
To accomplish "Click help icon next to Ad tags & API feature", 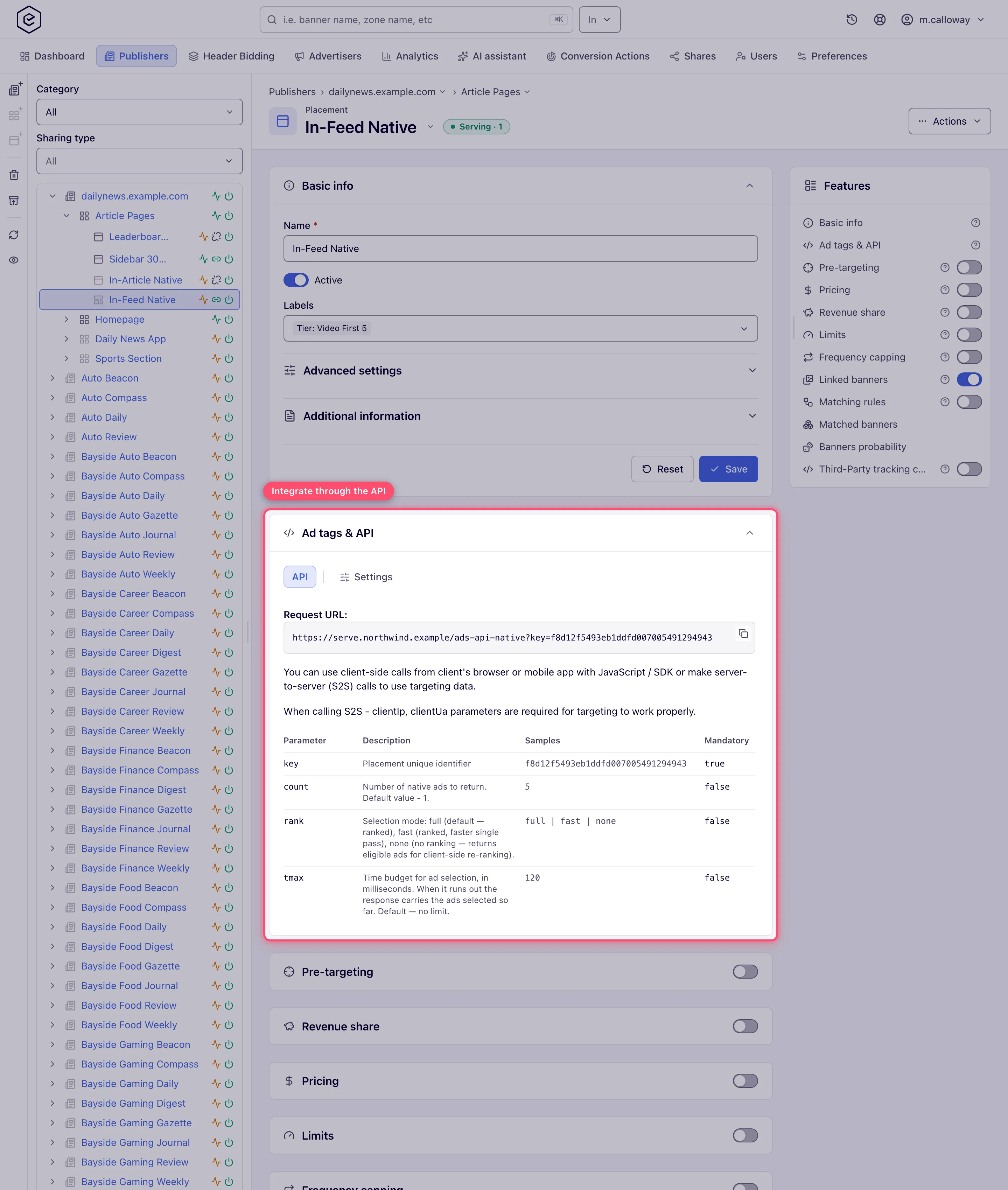I will coord(975,245).
